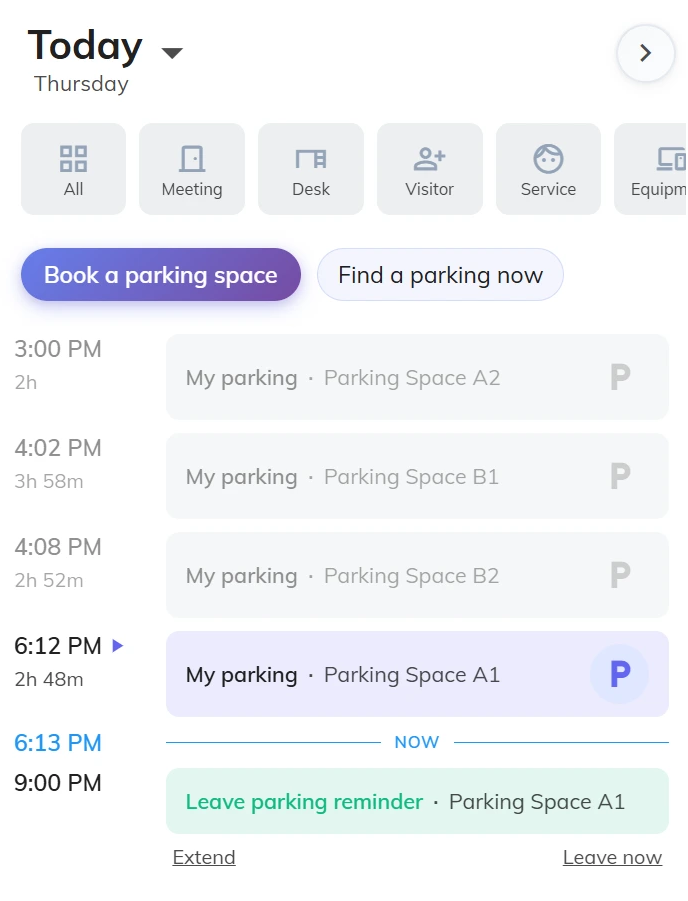Click the P icon on Parking Space A2
Screen dimensions: 688x901
(x=619, y=377)
